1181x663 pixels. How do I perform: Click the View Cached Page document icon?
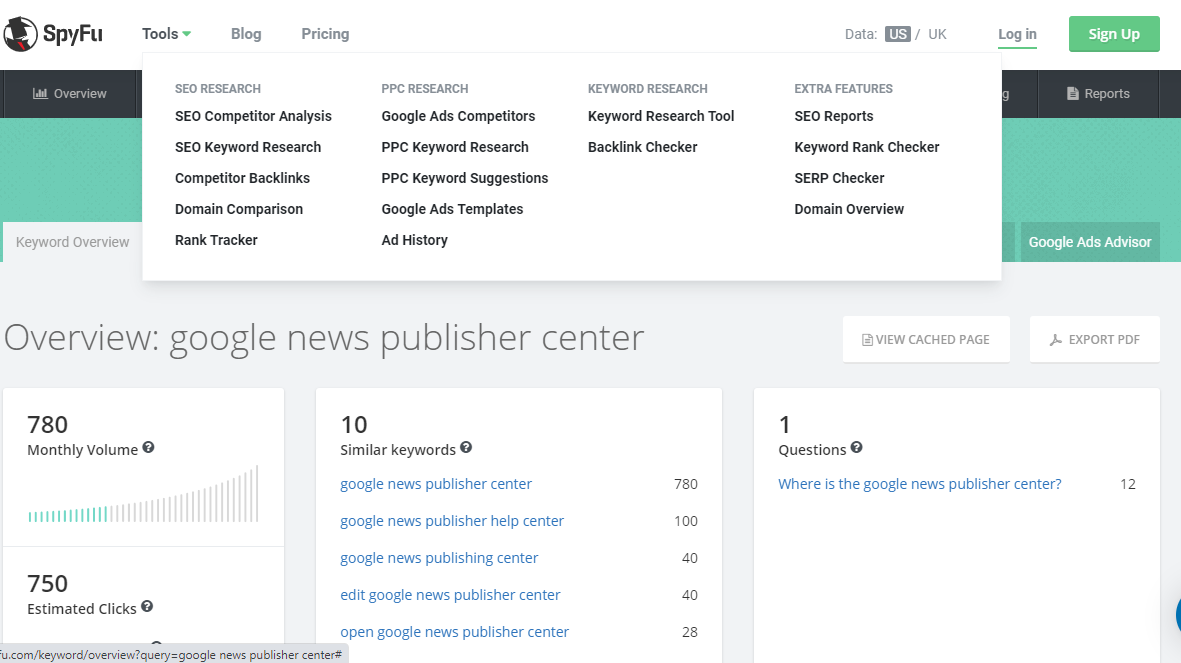coord(867,340)
